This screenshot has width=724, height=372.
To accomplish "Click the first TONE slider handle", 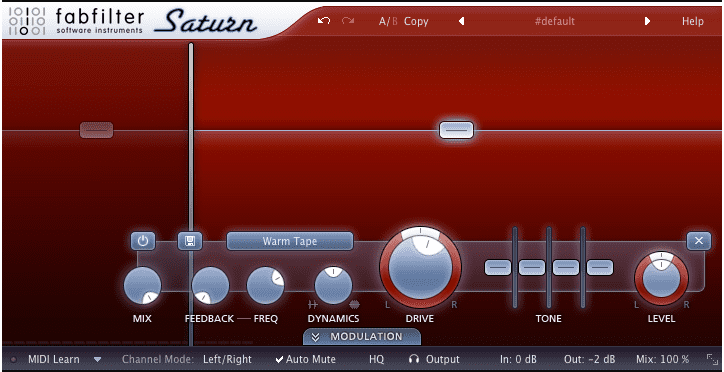I will [x=498, y=267].
